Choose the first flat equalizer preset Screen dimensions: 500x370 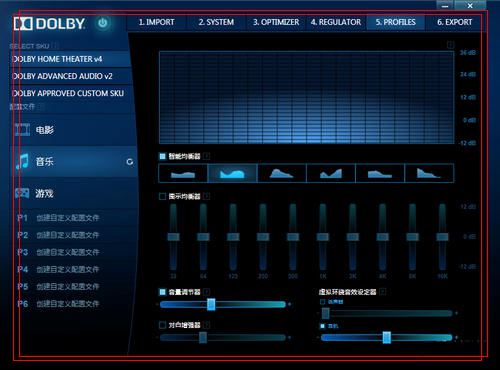(x=183, y=173)
